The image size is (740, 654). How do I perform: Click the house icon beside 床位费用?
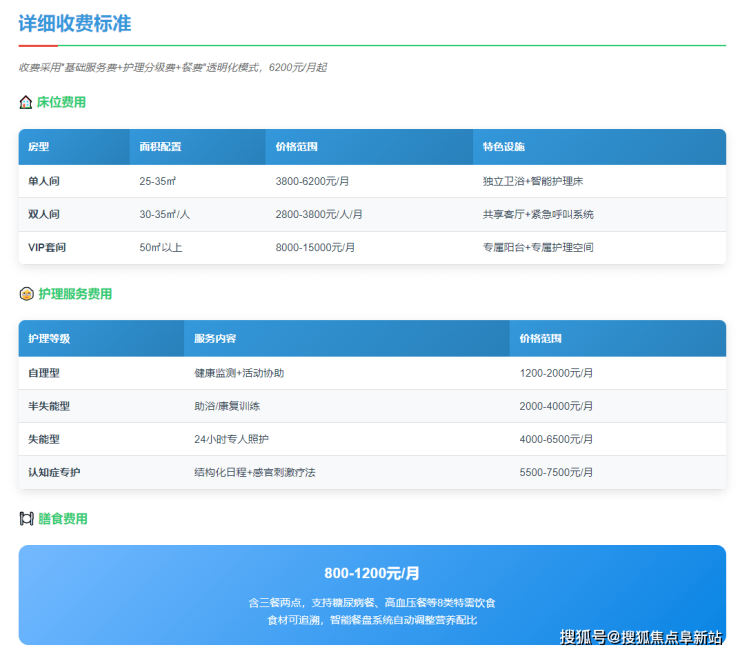click(26, 102)
